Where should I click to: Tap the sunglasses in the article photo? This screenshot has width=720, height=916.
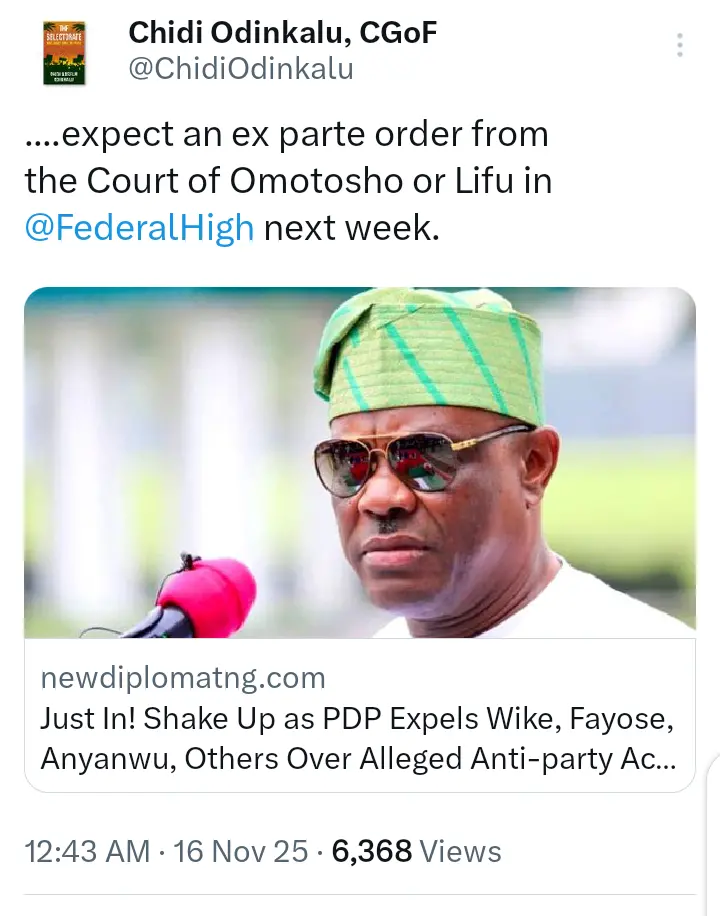[420, 460]
